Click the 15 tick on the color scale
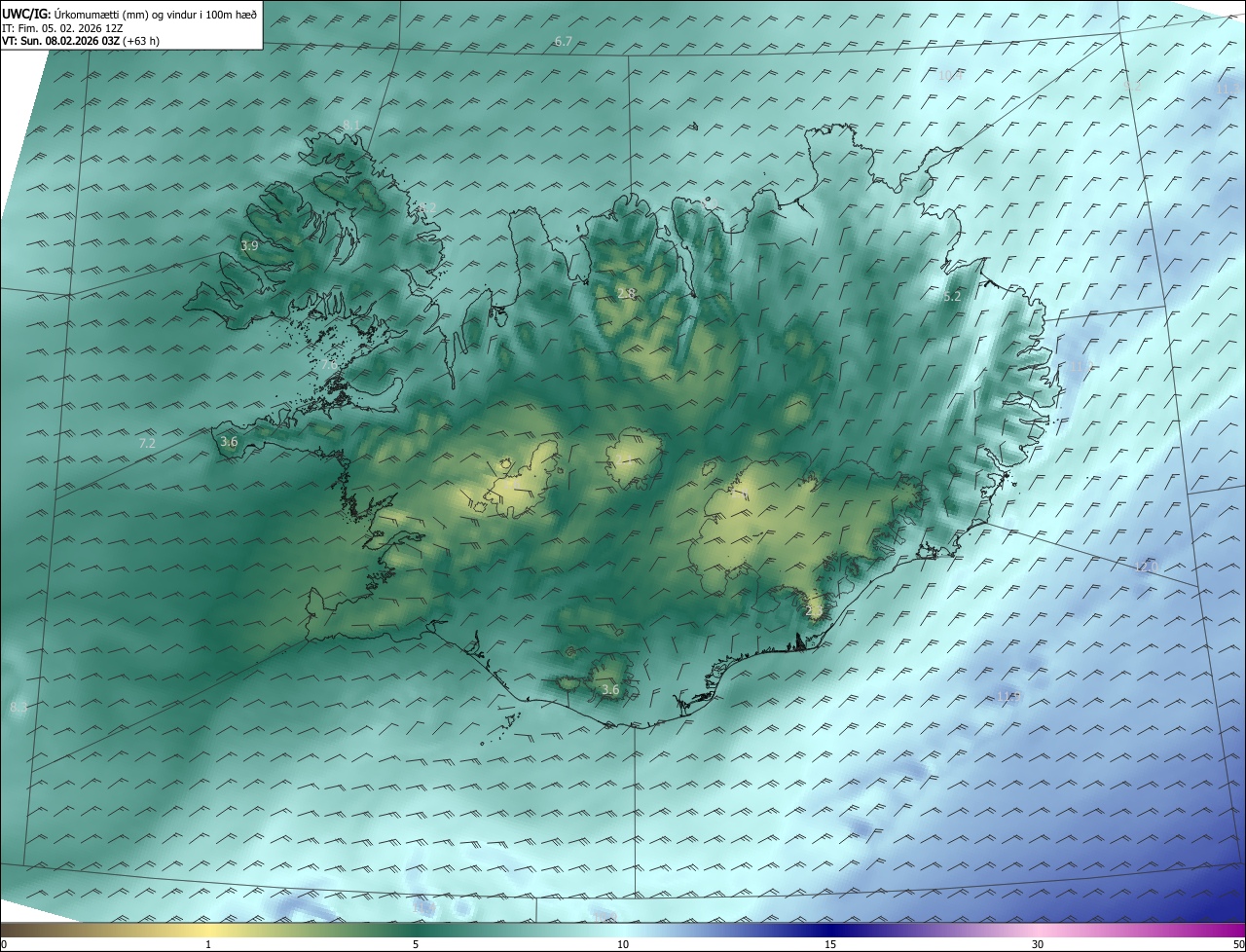The image size is (1246, 952). coord(830,944)
